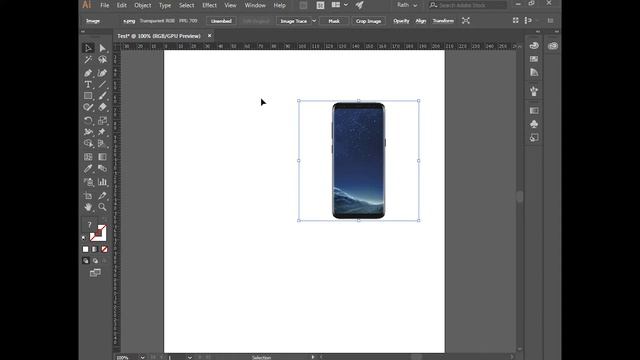This screenshot has width=640, height=360.
Task: Click the Mask button
Action: click(334, 21)
